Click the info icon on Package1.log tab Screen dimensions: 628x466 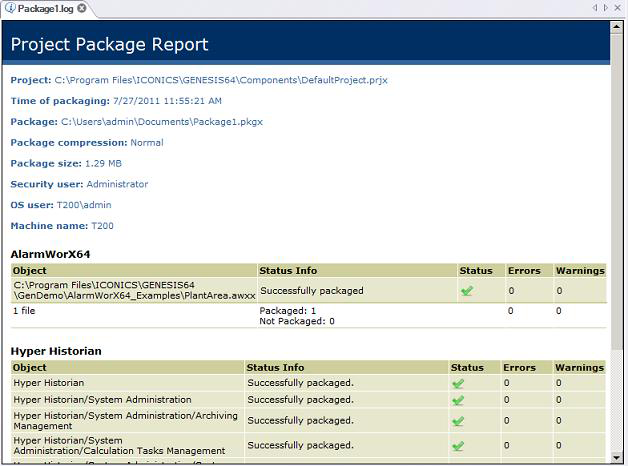[x=10, y=8]
